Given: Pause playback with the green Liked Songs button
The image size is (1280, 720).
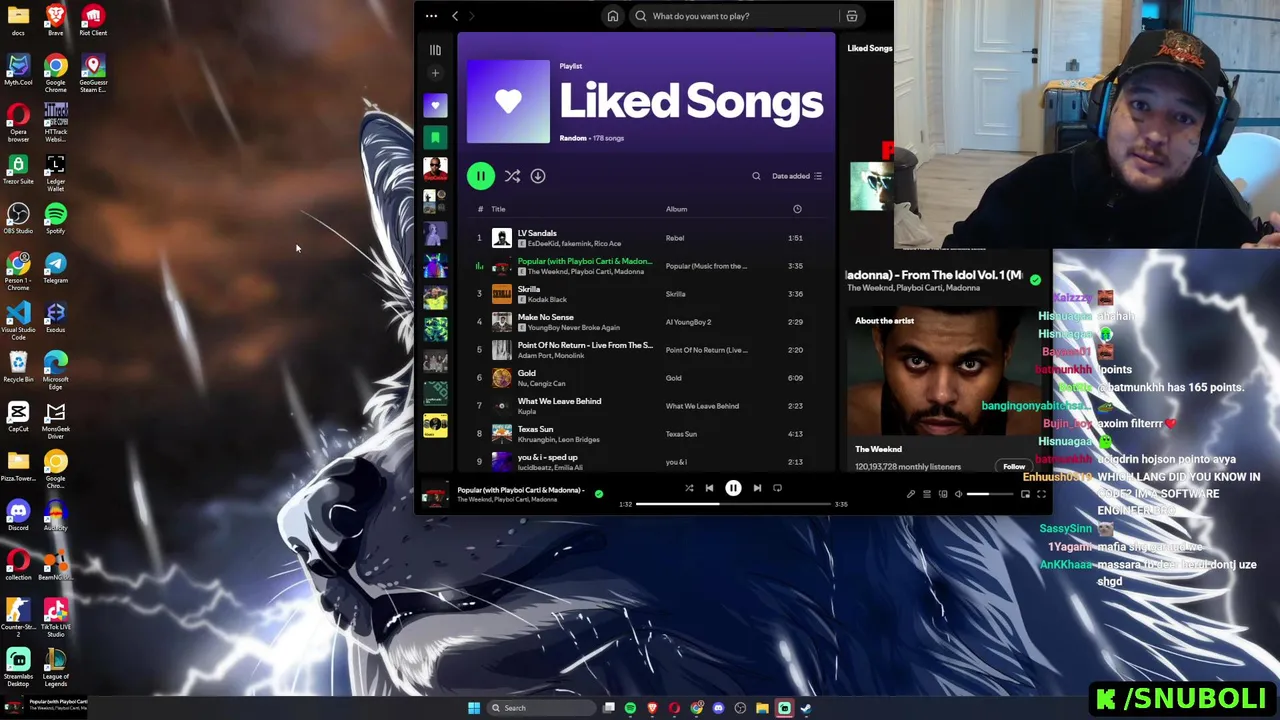Looking at the screenshot, I should tap(480, 176).
